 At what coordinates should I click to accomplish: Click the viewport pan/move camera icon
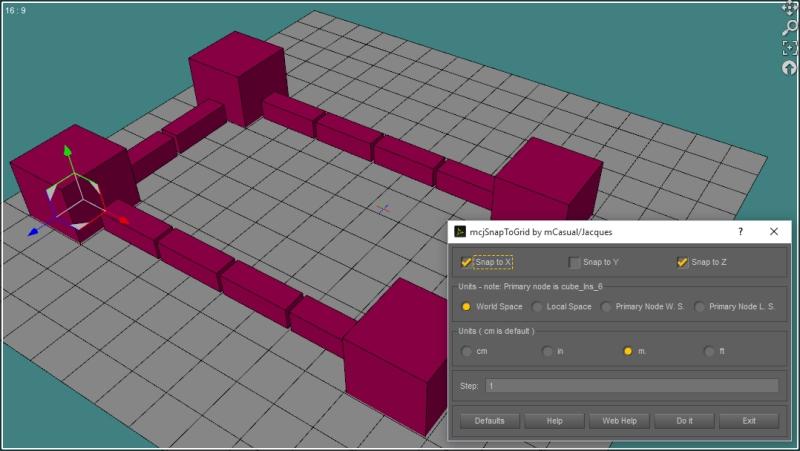point(789,8)
